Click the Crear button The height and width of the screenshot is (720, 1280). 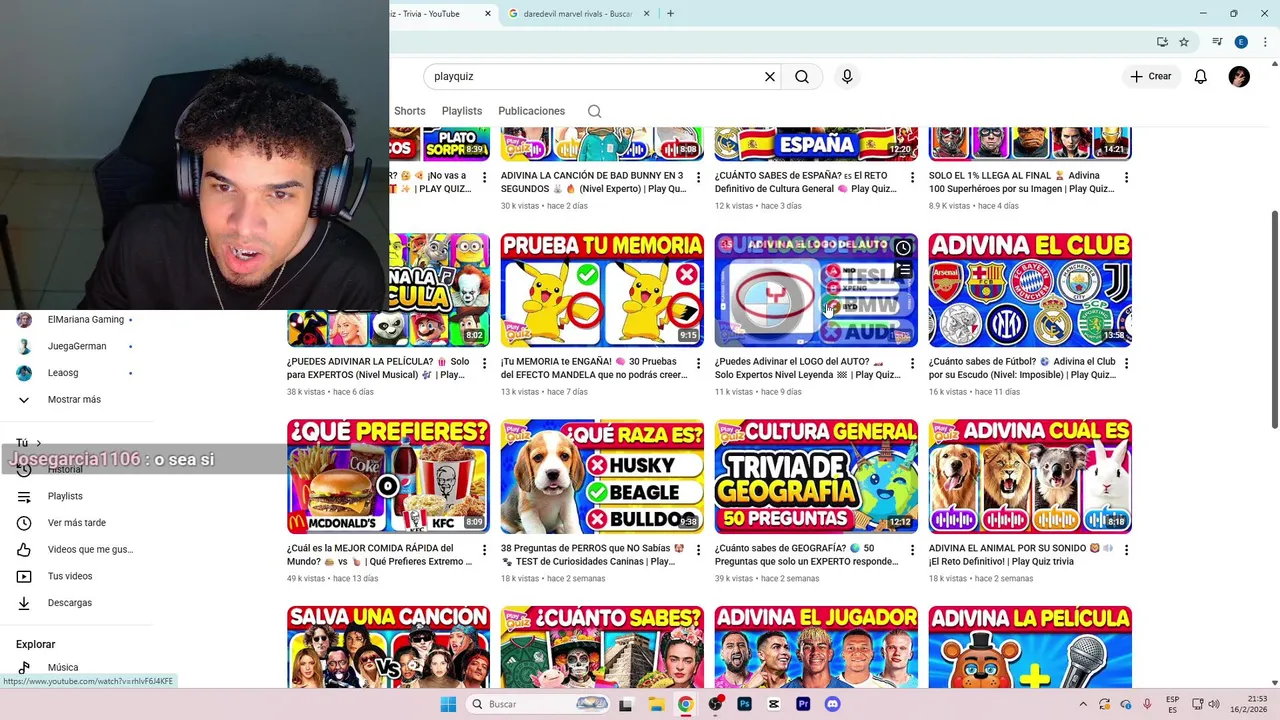pyautogui.click(x=1151, y=77)
